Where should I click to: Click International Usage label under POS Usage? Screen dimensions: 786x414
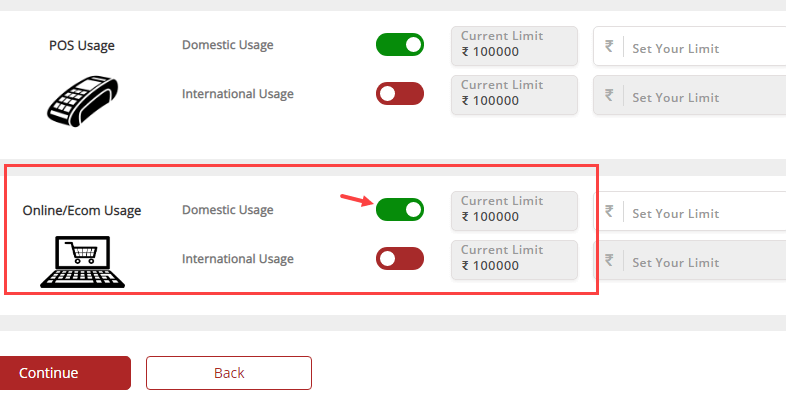238,94
